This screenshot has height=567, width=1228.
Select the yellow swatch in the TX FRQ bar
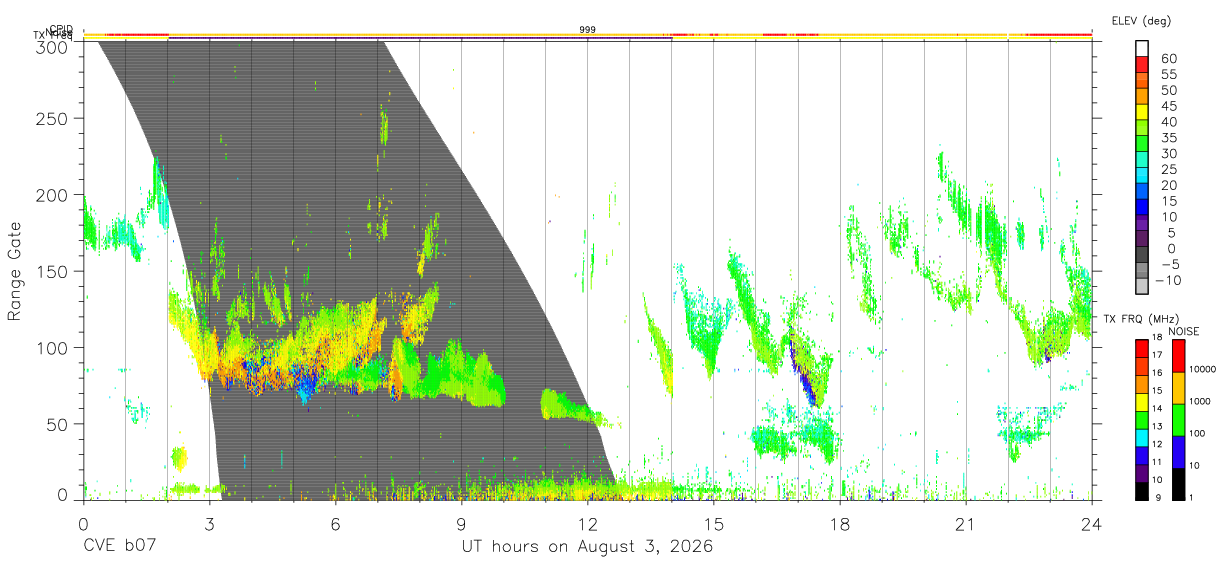coord(1141,402)
